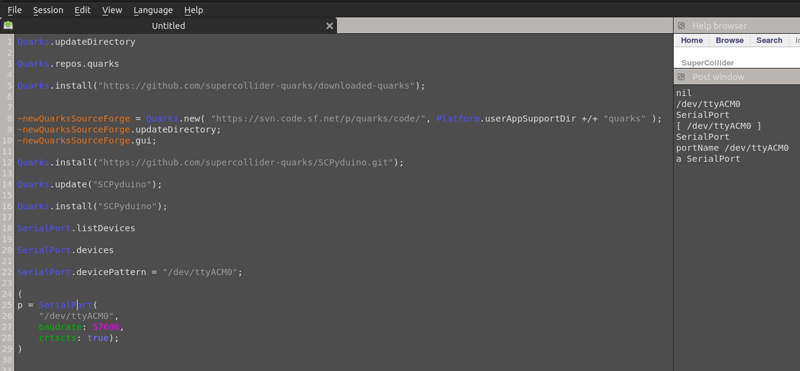
Task: Open the Edit menu
Action: coord(83,10)
